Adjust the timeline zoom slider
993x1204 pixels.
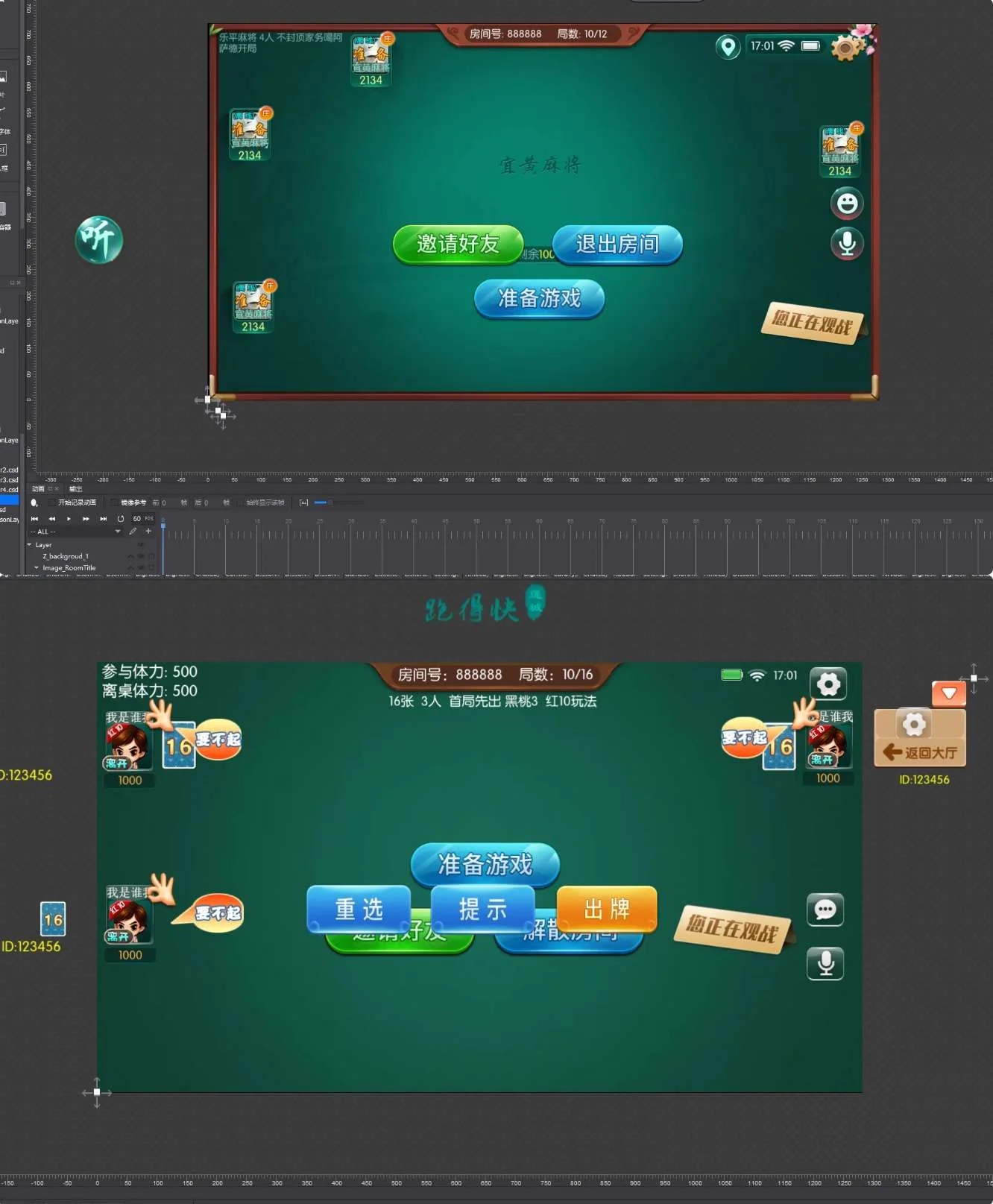click(x=329, y=503)
